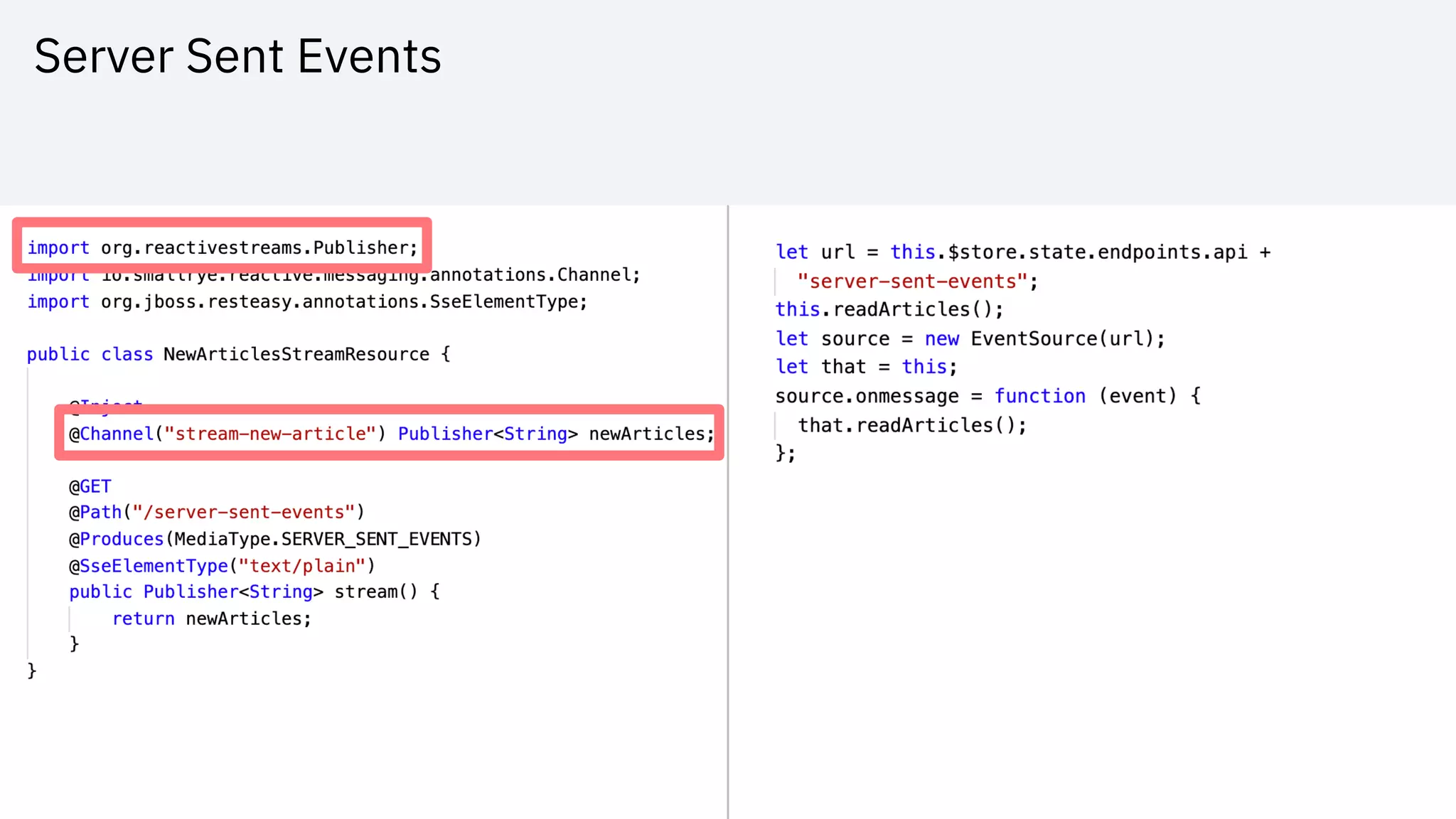Click the "let that = this;" line
Screen dimensions: 1456x819
click(x=867, y=367)
